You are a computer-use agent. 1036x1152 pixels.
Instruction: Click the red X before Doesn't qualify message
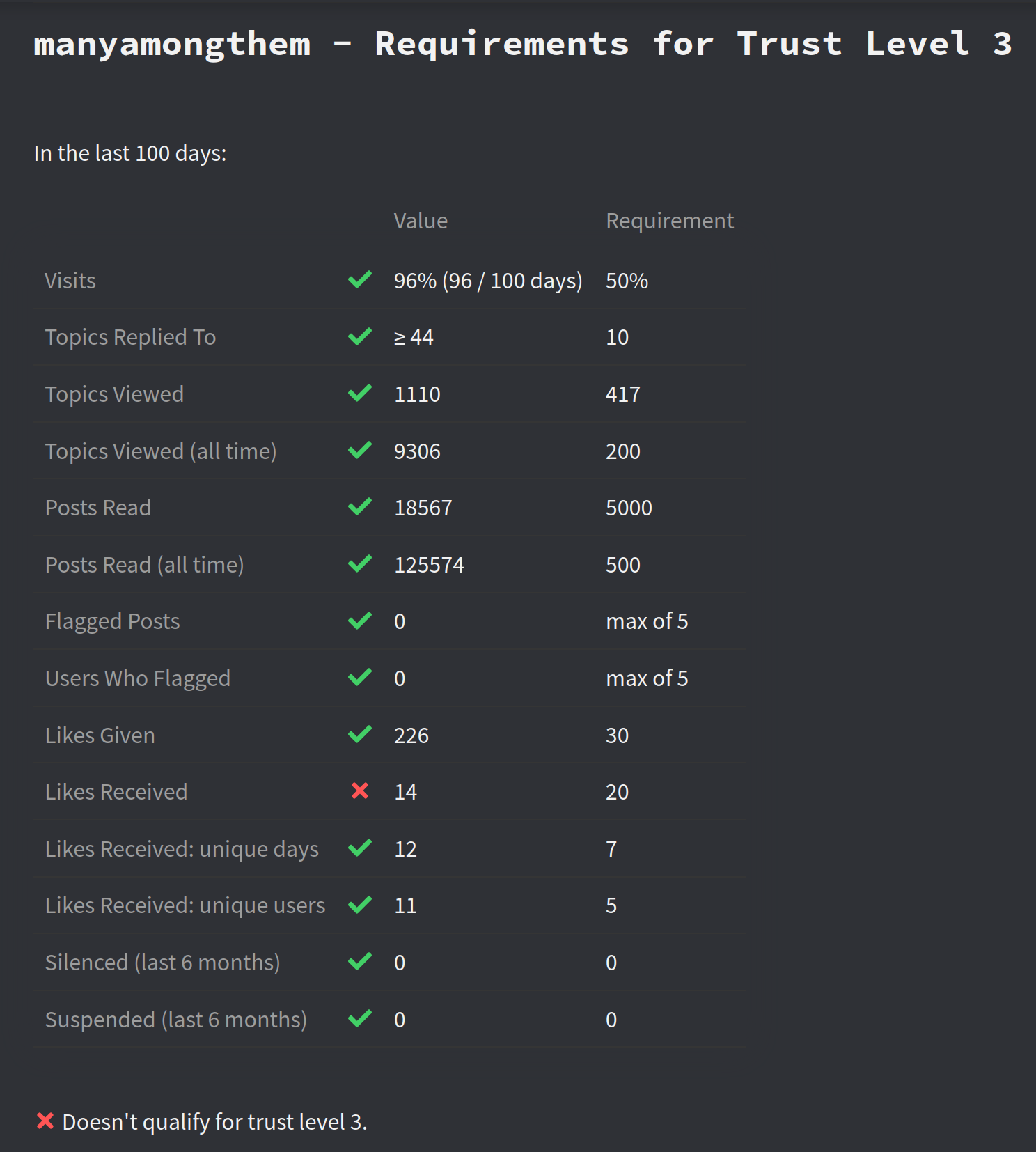coord(45,1121)
